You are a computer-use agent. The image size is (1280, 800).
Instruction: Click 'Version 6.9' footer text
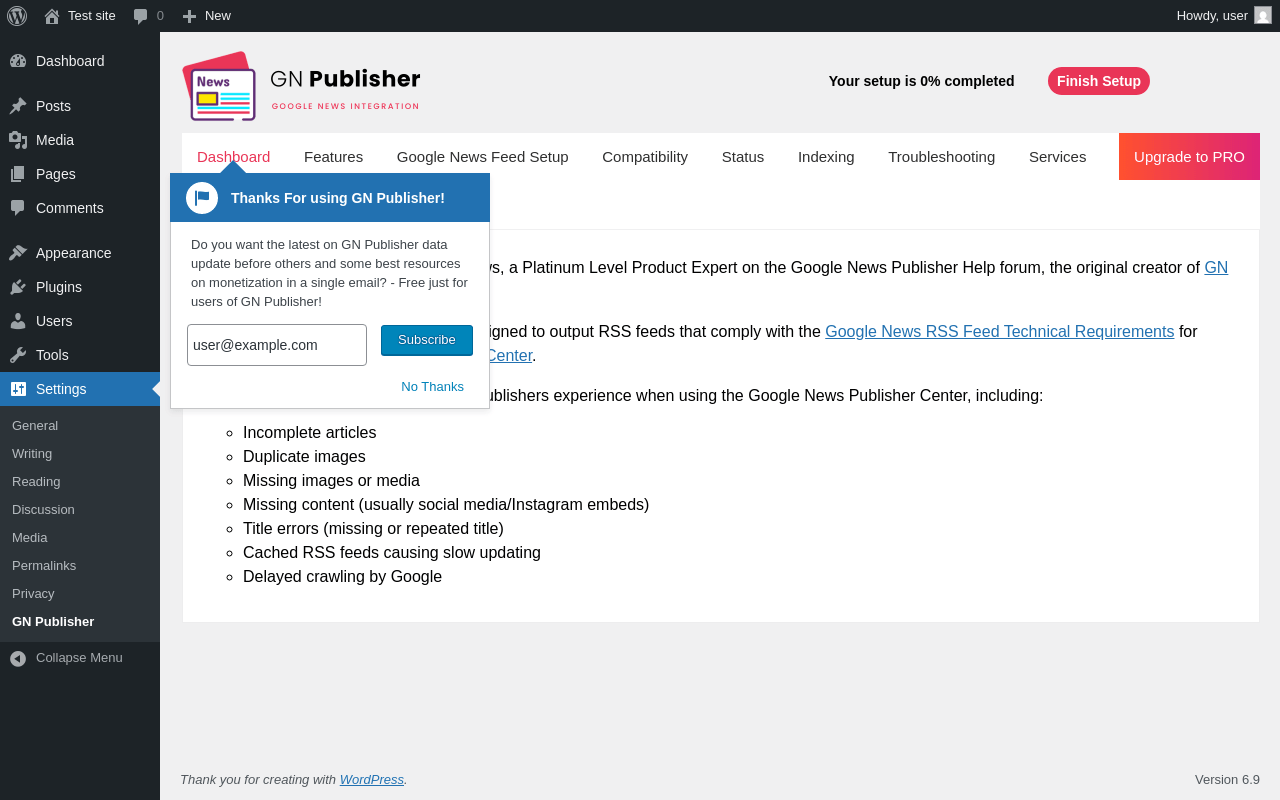coord(1227,780)
